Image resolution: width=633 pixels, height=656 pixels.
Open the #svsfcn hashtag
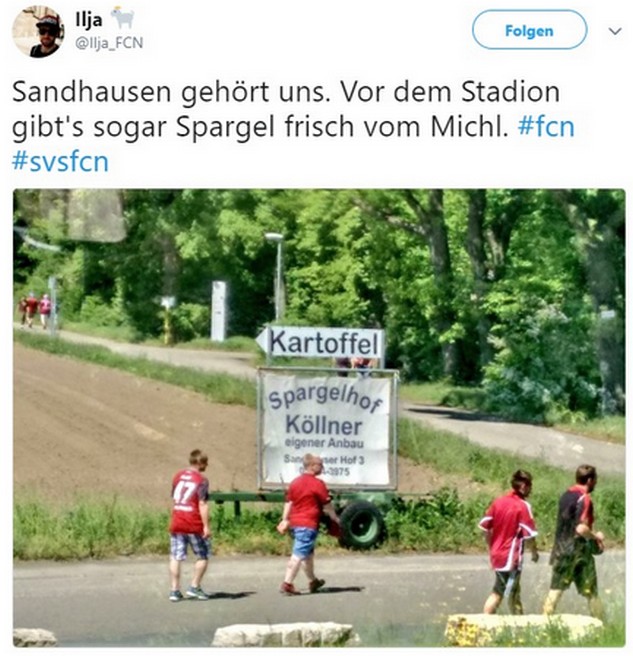click(61, 161)
